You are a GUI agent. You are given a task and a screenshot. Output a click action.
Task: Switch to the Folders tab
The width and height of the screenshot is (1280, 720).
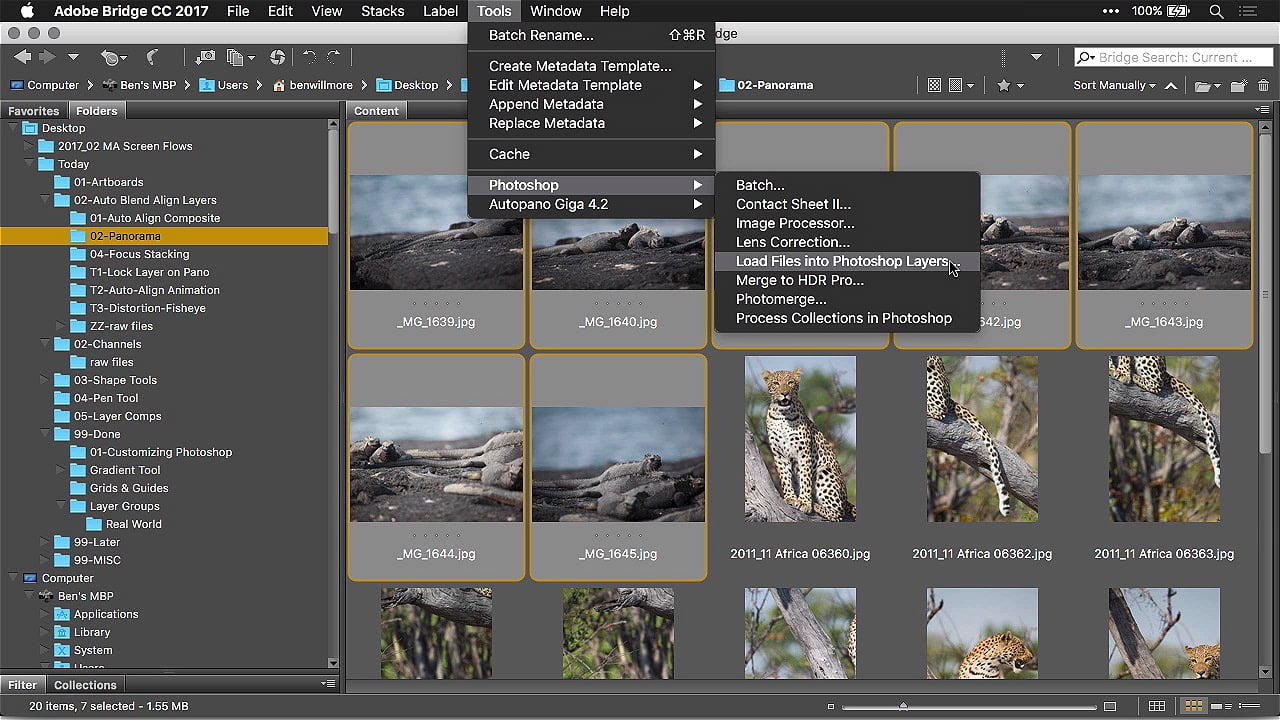point(97,110)
